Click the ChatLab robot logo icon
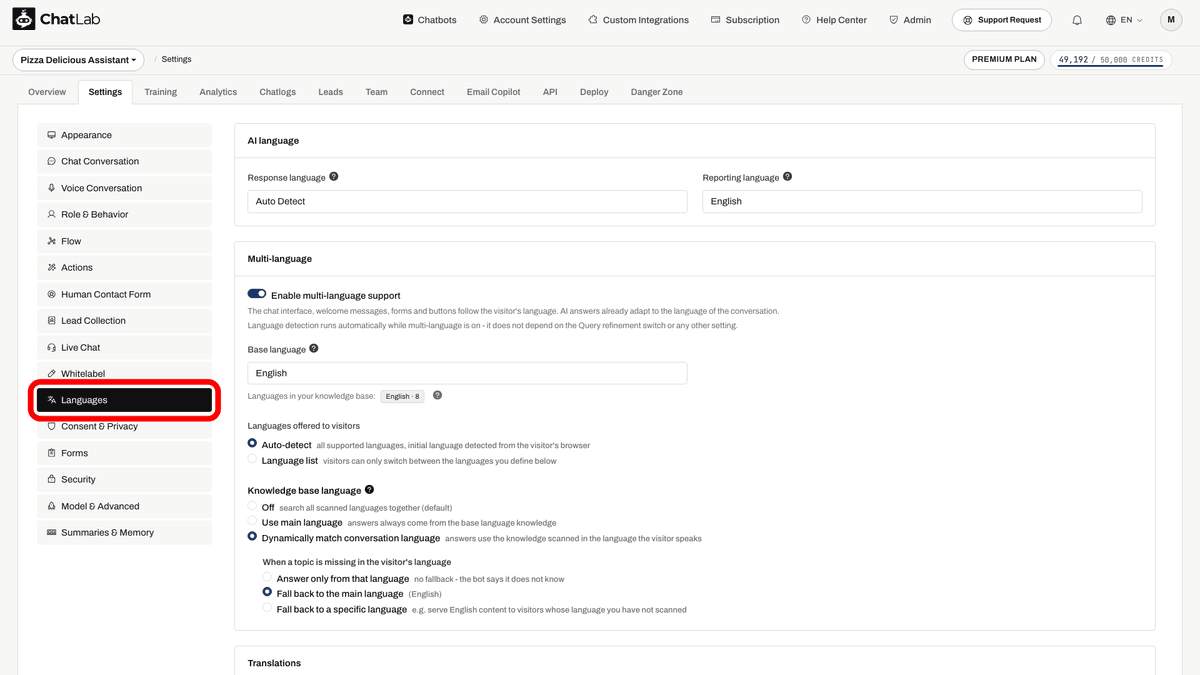Image resolution: width=1200 pixels, height=675 pixels. (25, 20)
